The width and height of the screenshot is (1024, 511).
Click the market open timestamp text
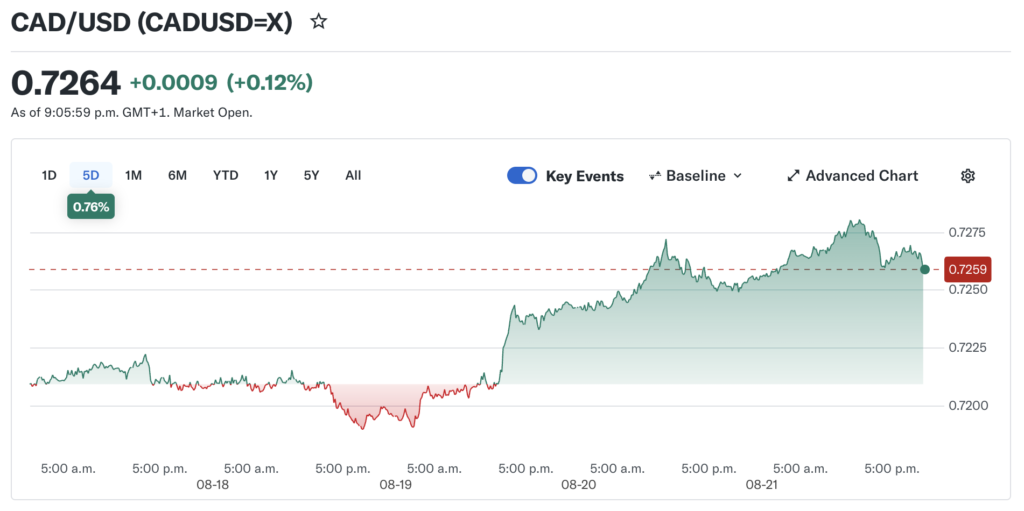click(132, 112)
